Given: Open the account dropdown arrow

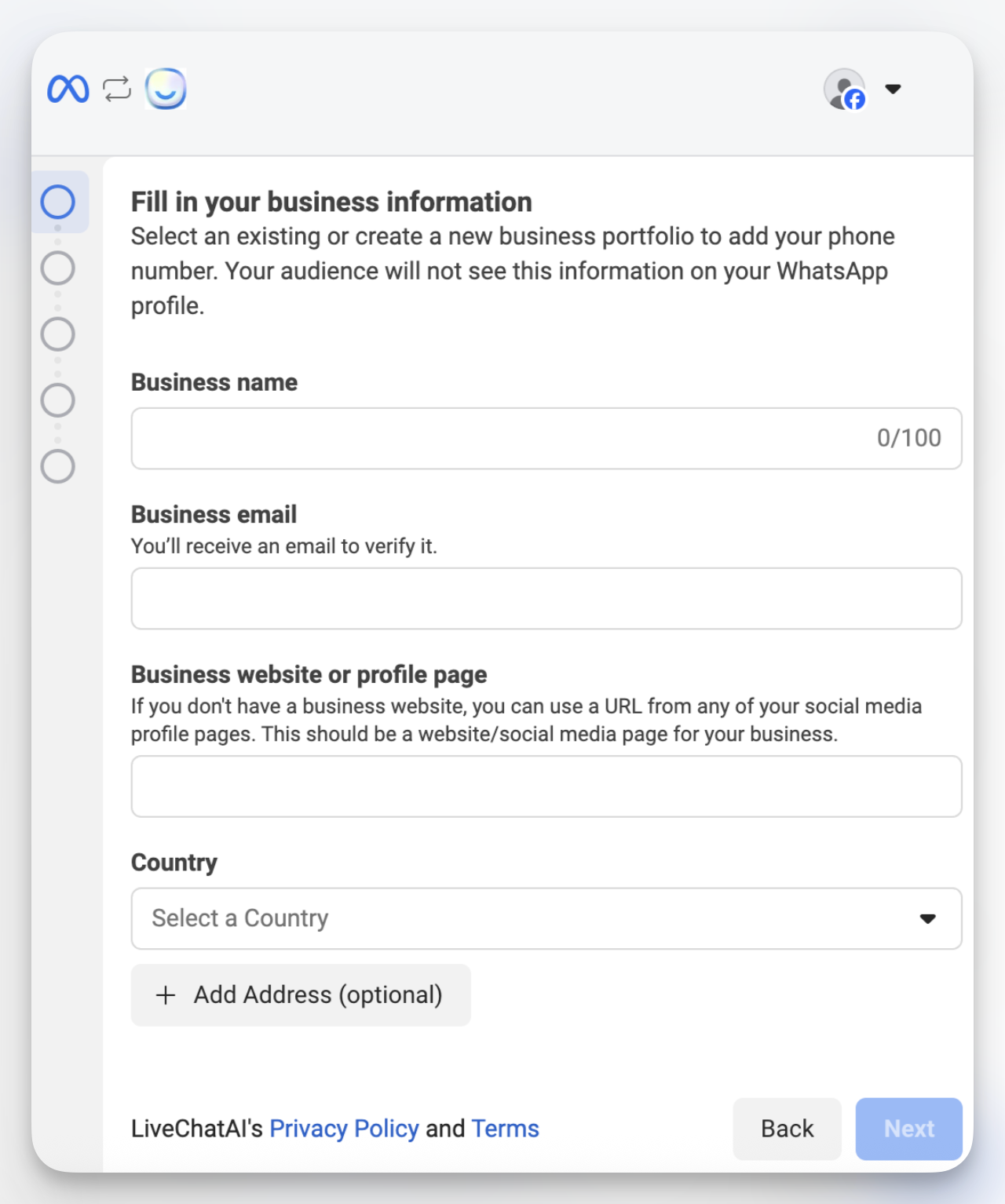Looking at the screenshot, I should pos(893,89).
